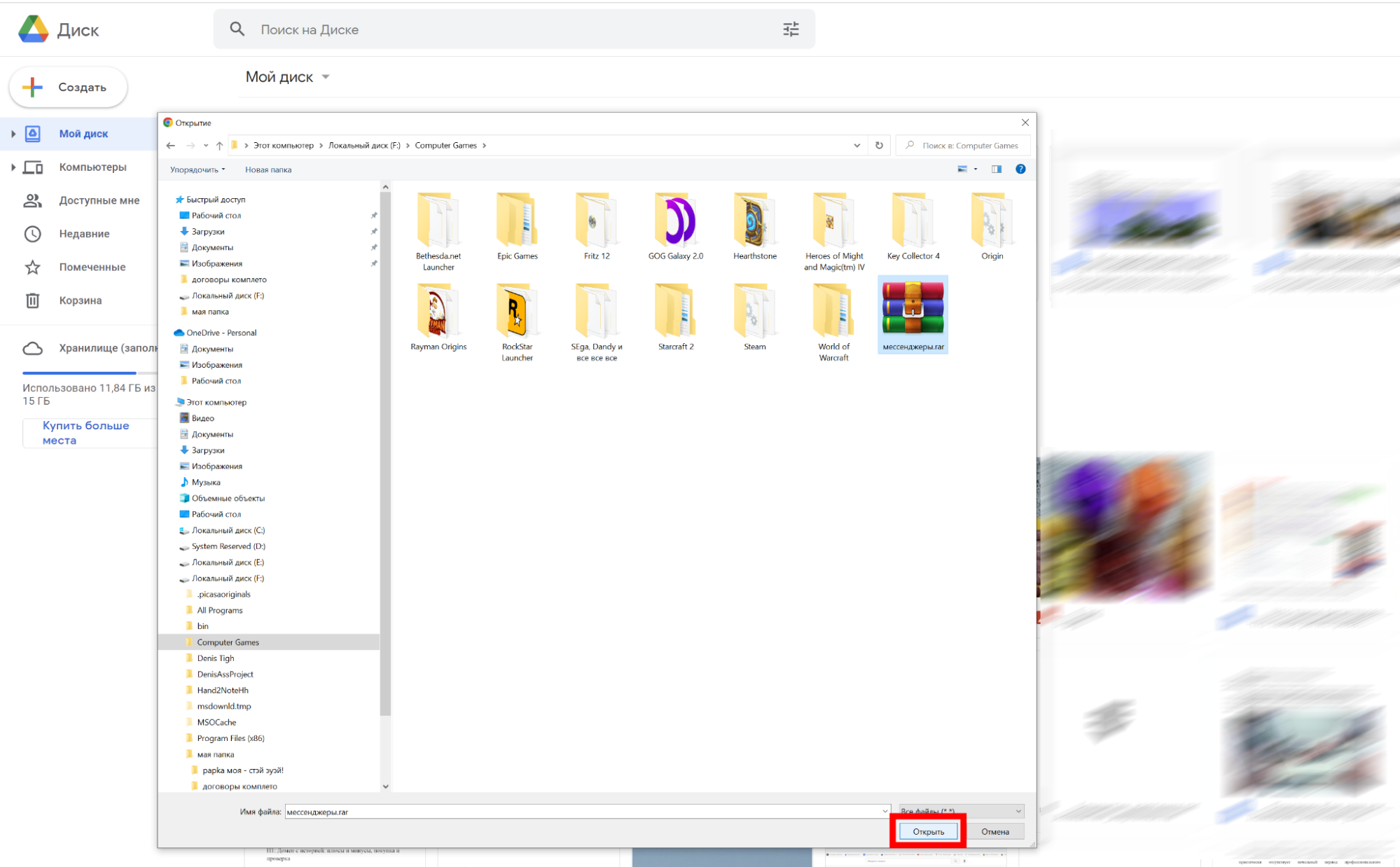This screenshot has height=867, width=1400.
Task: Select the Fritz 12 folder
Action: point(597,226)
